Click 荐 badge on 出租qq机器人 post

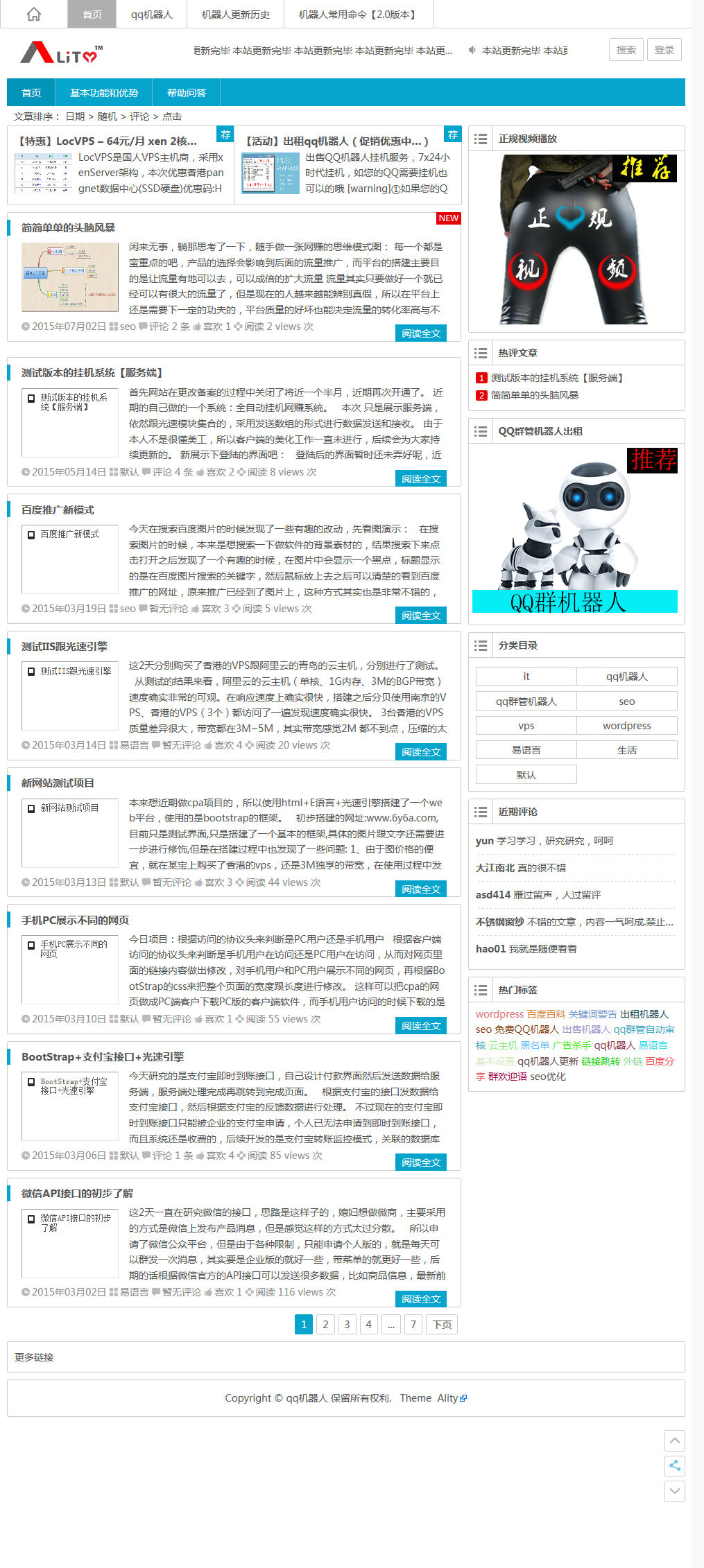click(452, 134)
